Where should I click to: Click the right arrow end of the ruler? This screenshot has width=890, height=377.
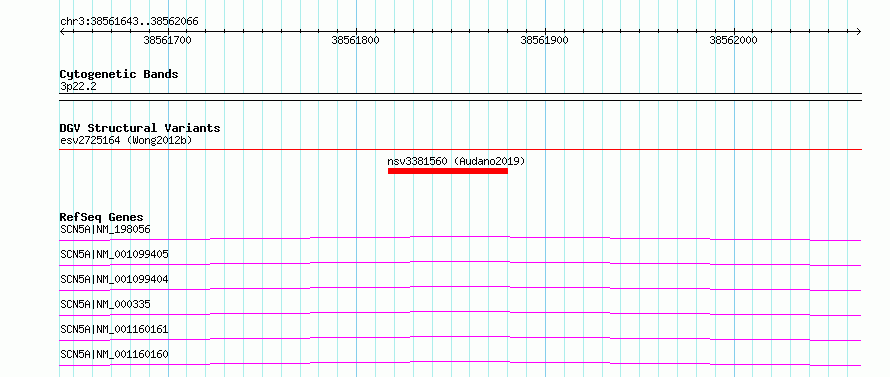pos(859,32)
